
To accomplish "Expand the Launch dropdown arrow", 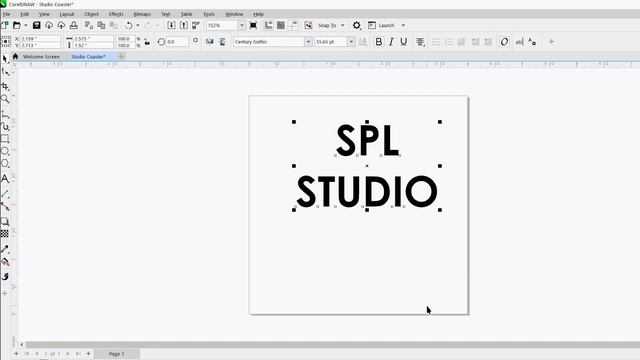I will point(403,25).
